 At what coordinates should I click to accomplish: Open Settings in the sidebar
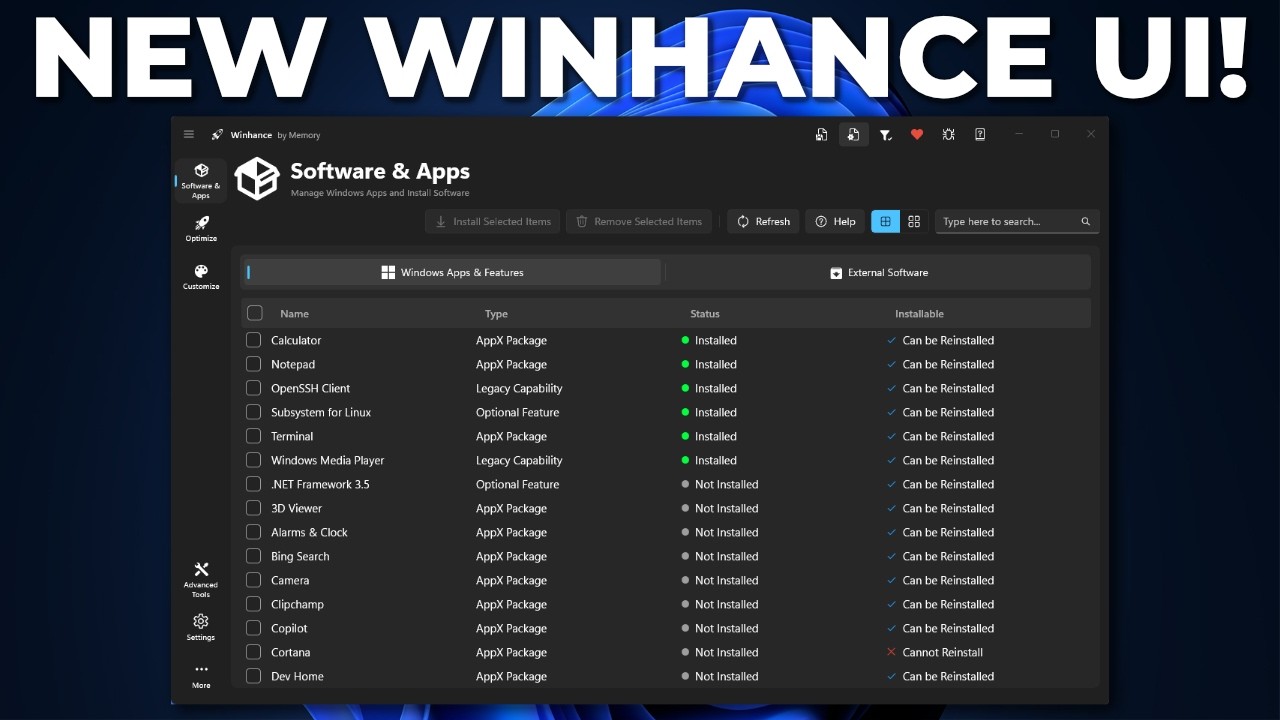pyautogui.click(x=201, y=627)
